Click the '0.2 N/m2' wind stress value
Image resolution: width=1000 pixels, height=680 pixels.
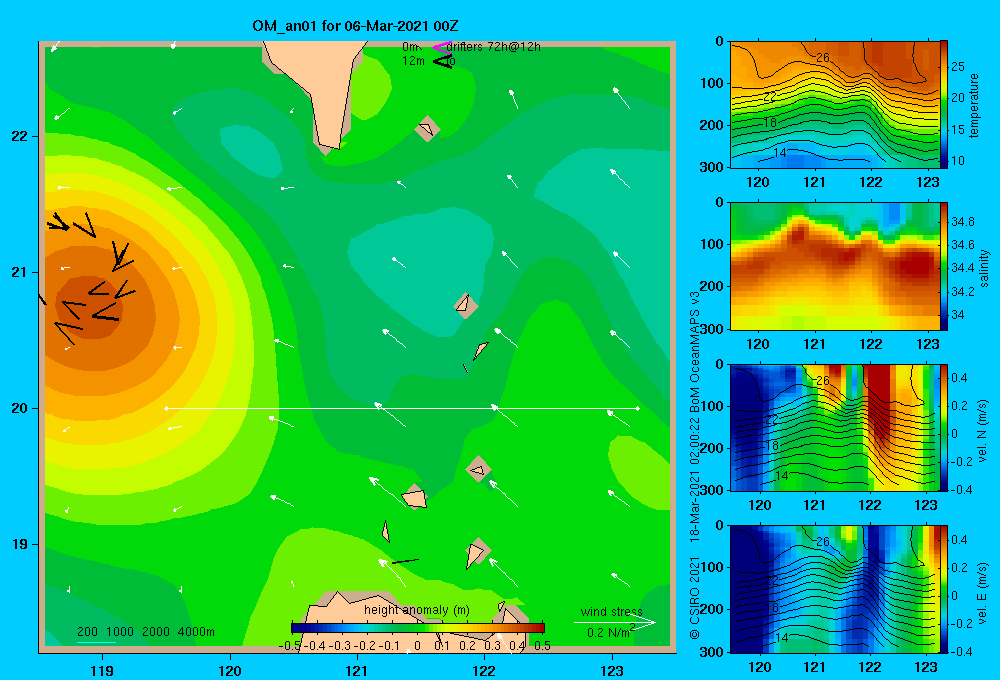[611, 632]
